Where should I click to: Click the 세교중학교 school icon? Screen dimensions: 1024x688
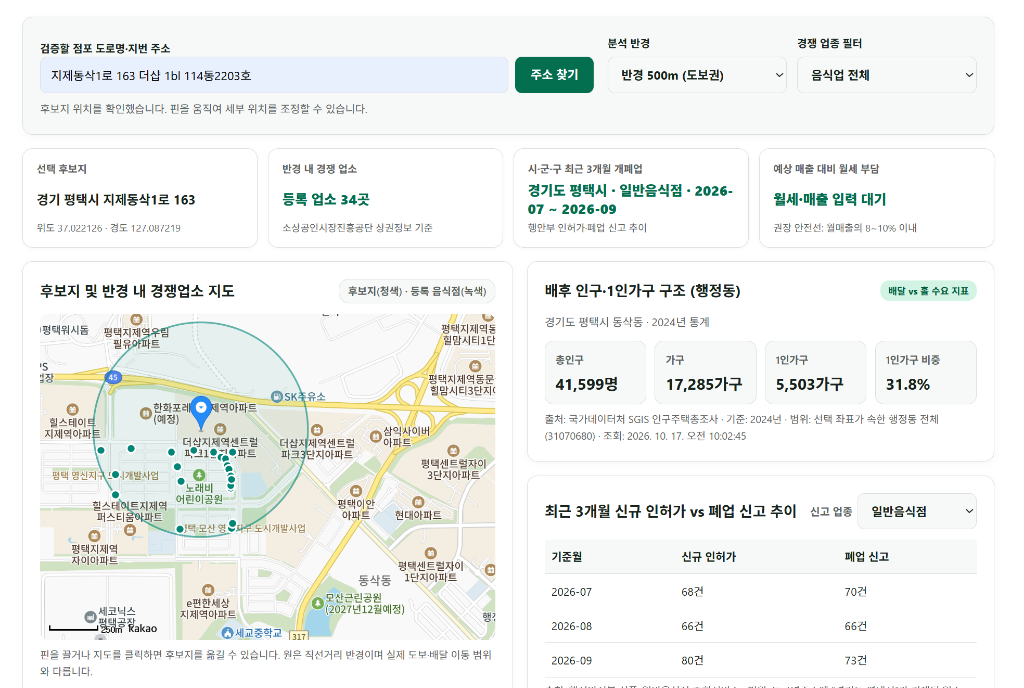click(x=227, y=633)
